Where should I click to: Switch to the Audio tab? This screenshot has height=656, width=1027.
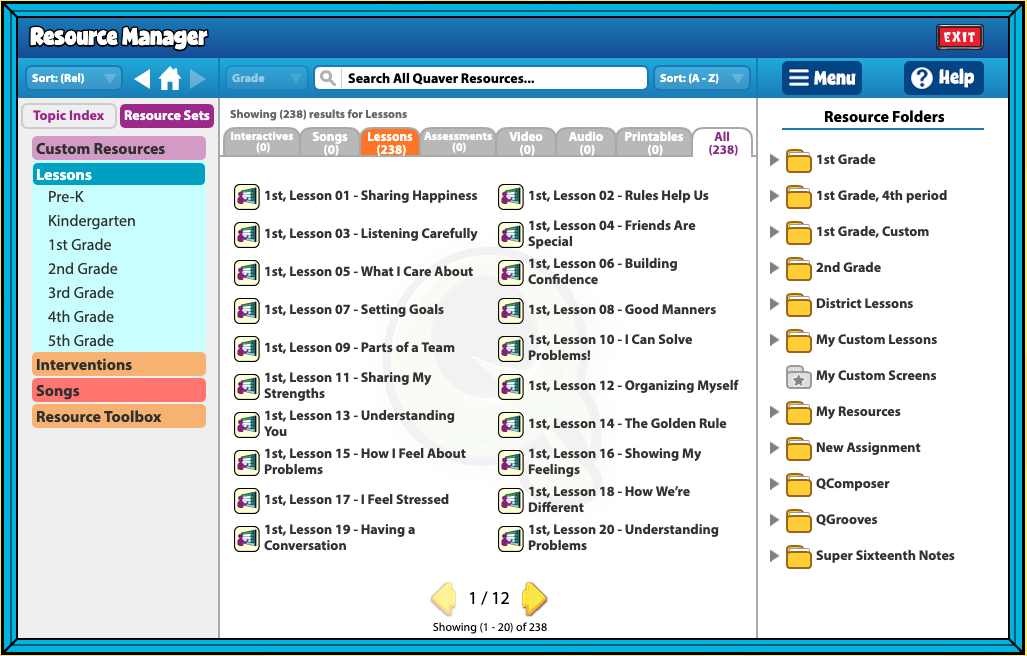586,142
